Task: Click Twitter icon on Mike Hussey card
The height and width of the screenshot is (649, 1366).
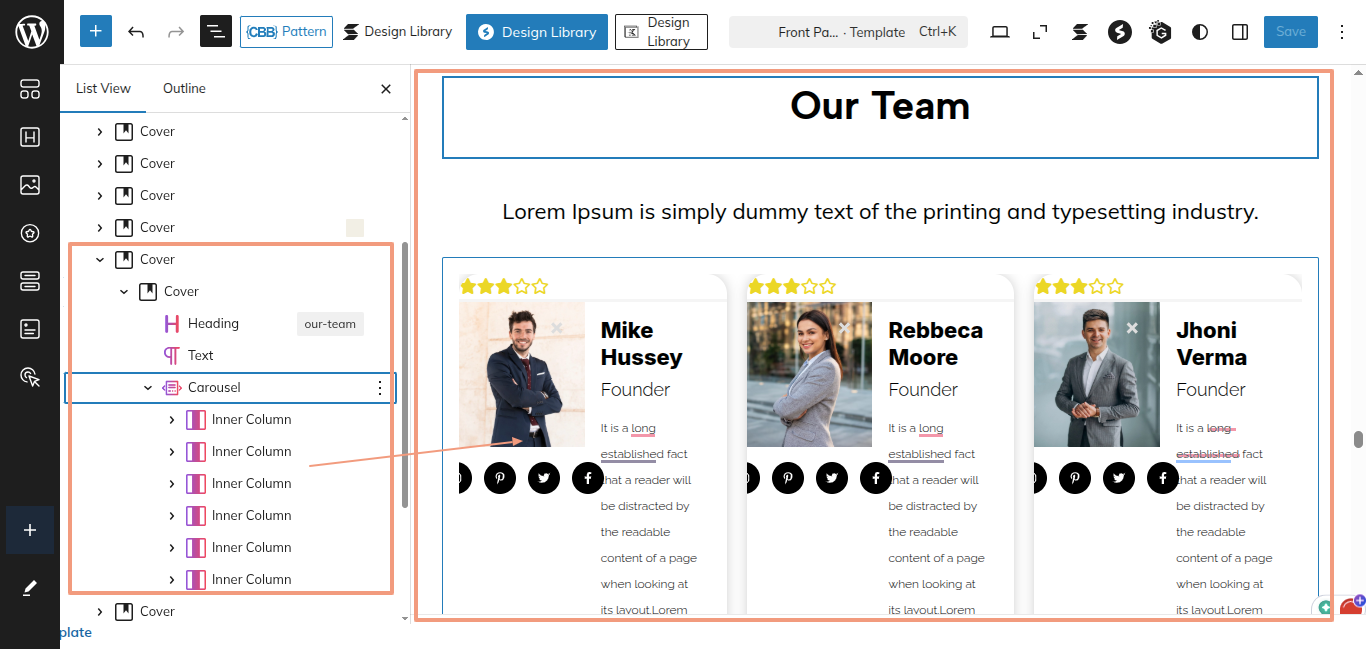Action: 543,478
